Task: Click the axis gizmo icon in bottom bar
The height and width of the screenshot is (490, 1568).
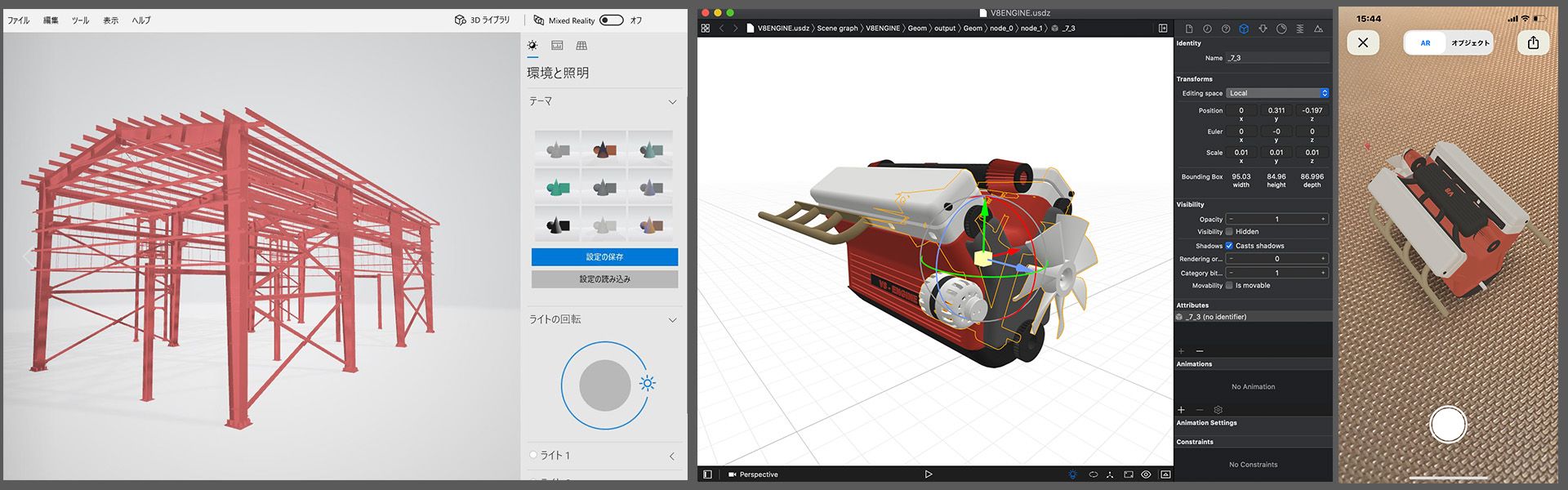Action: coord(1110,474)
